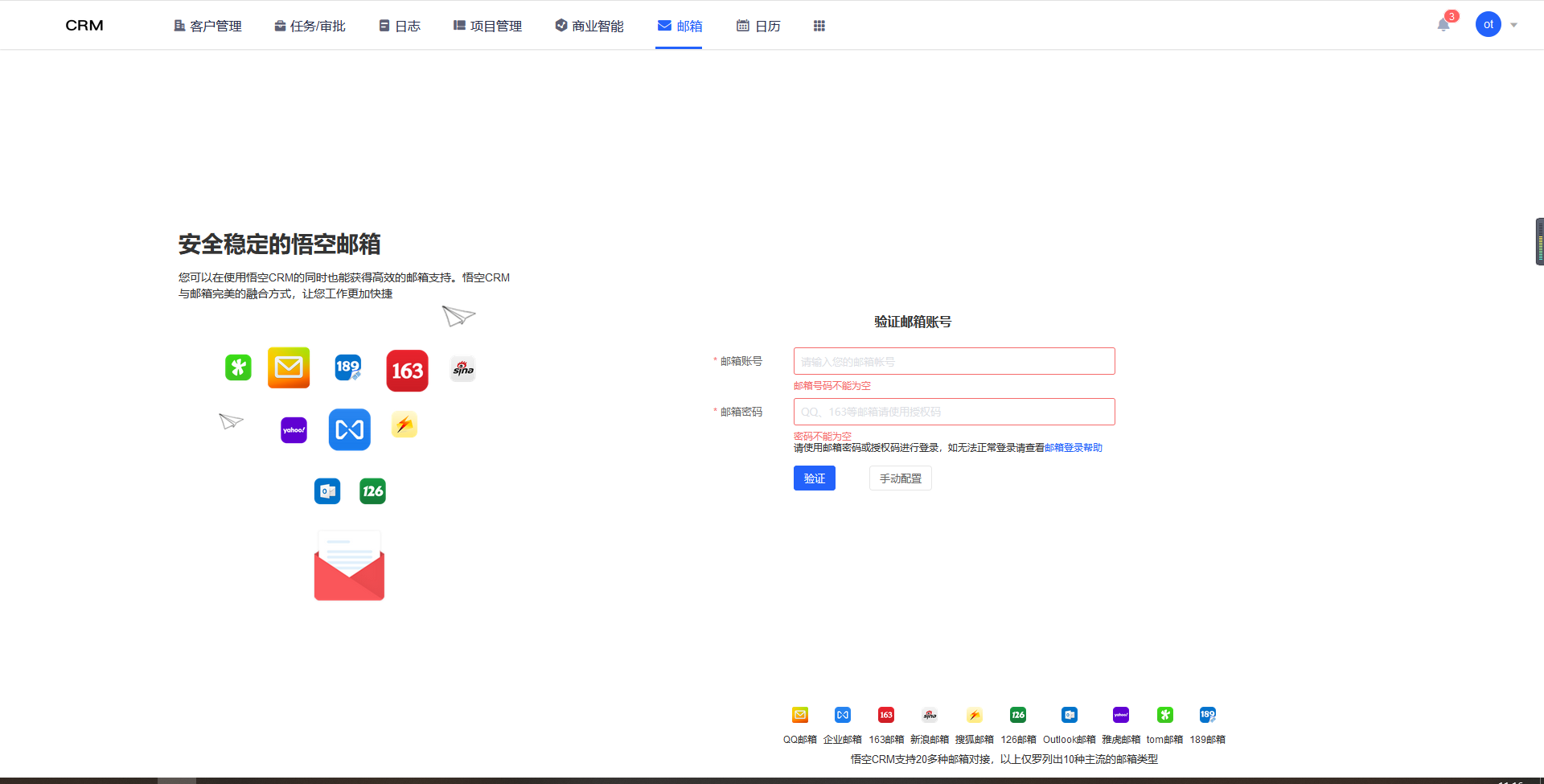Open the 日历 module
The height and width of the screenshot is (784, 1544).
pos(758,26)
